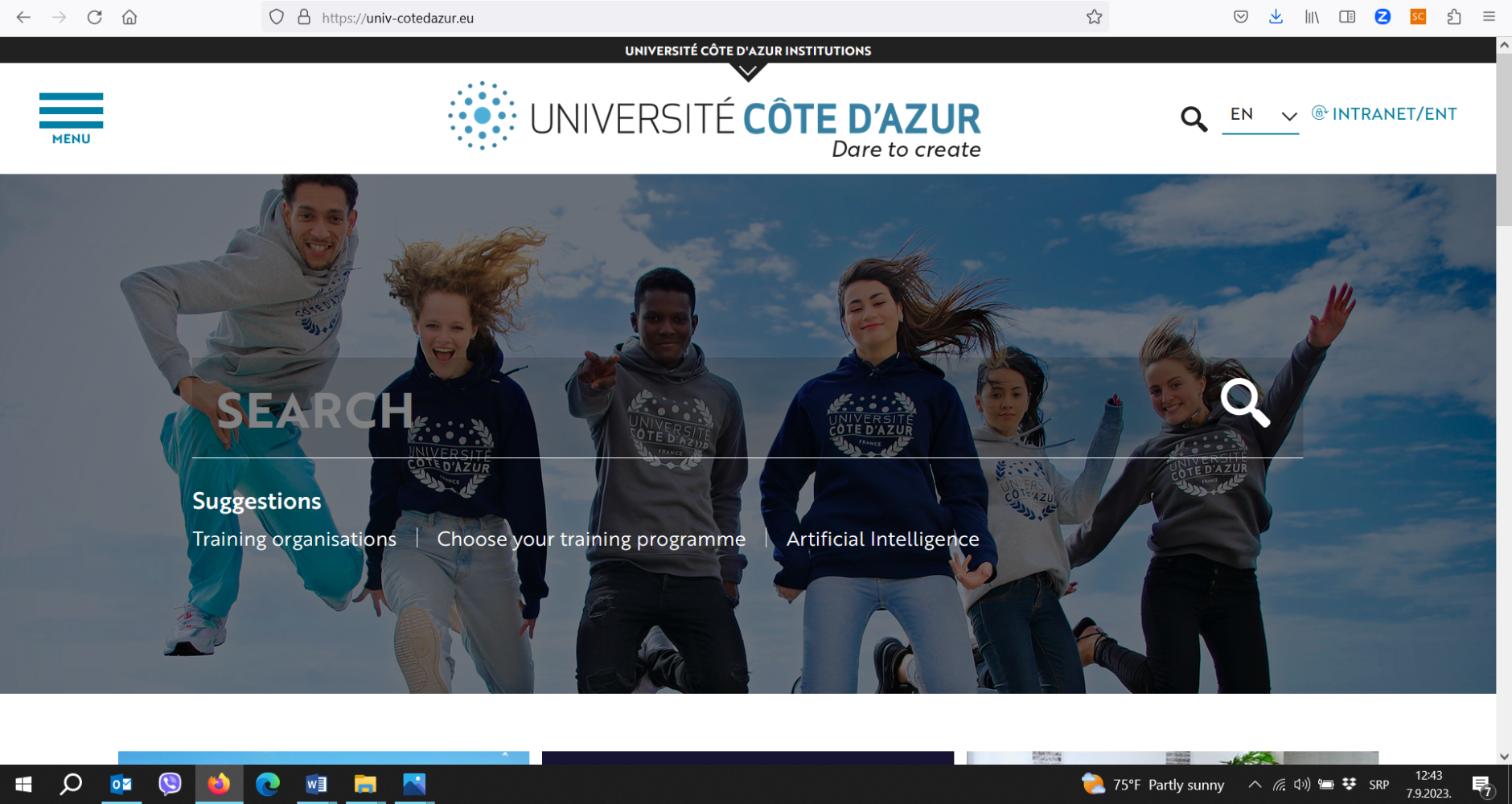
Task: Click the magnifier in the hero search bar
Action: click(x=1245, y=404)
